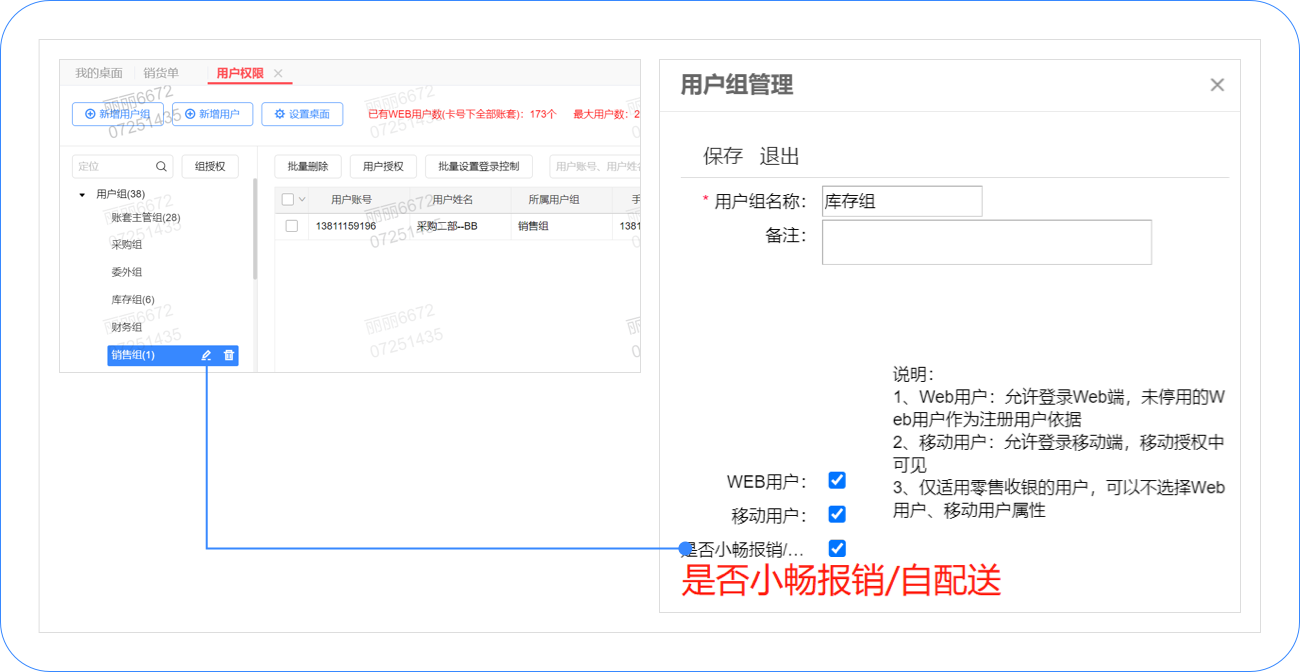Toggle the 是否小畅报销 checkbox
This screenshot has width=1300, height=672.
(x=837, y=548)
